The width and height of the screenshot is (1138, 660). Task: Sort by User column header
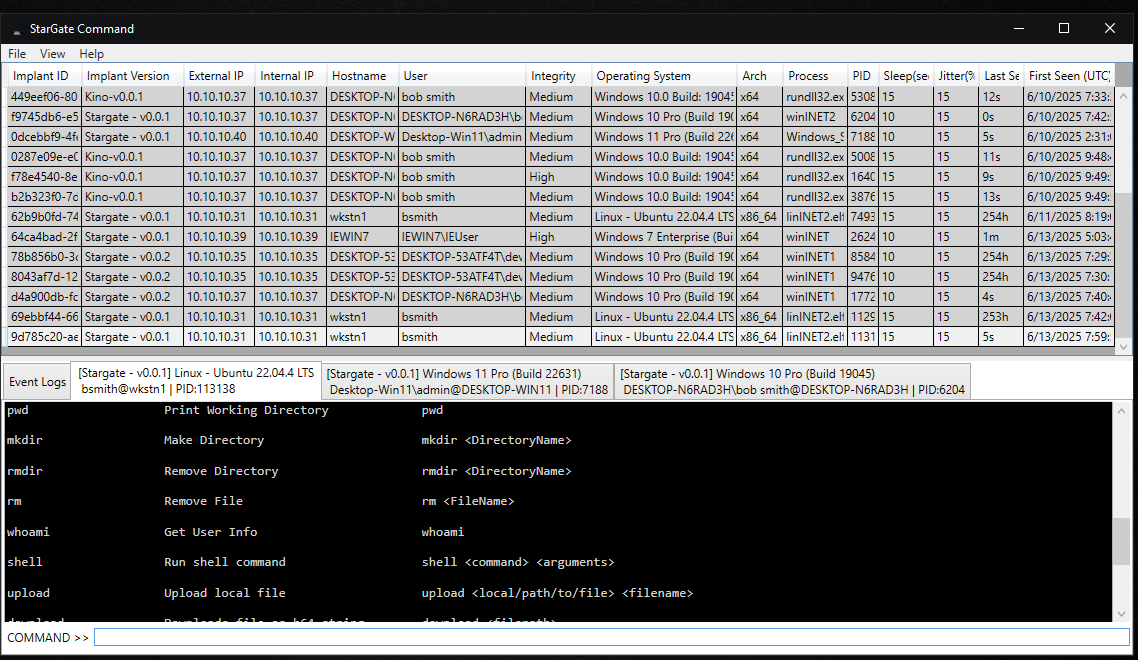462,76
